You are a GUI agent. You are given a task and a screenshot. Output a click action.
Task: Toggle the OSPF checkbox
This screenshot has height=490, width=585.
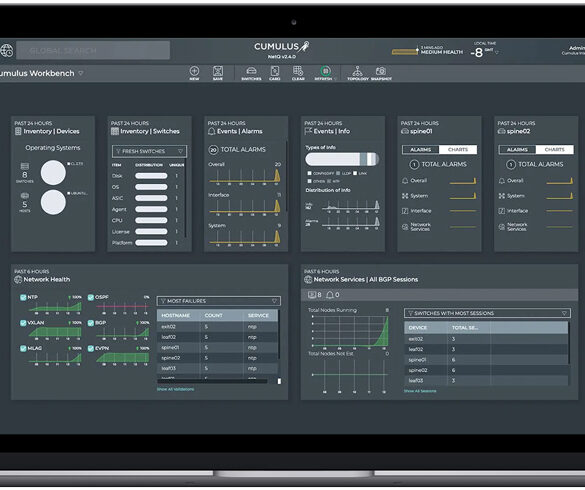(x=91, y=297)
